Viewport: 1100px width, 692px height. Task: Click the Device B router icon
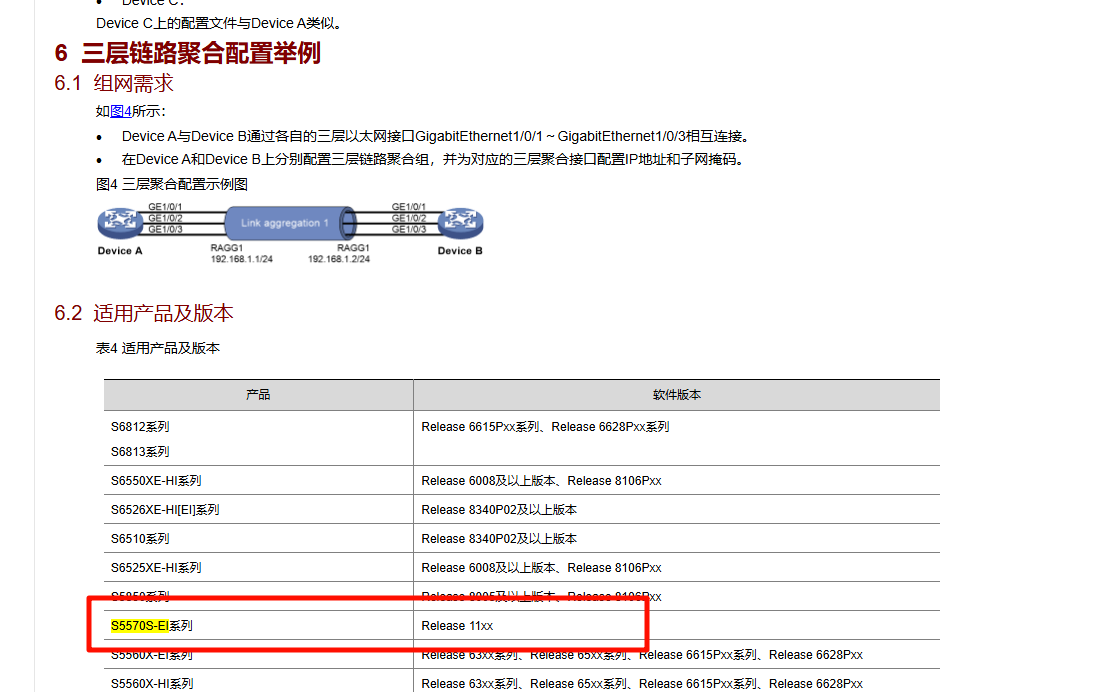click(461, 222)
